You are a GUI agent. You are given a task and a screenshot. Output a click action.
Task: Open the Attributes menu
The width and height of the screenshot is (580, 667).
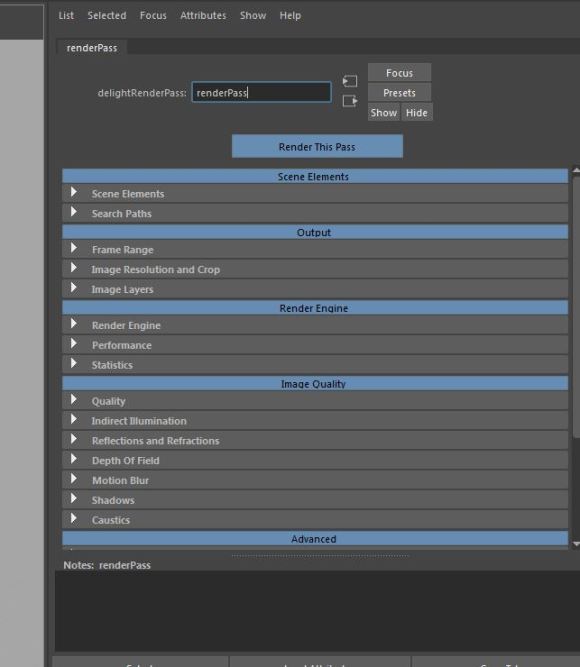pyautogui.click(x=203, y=15)
